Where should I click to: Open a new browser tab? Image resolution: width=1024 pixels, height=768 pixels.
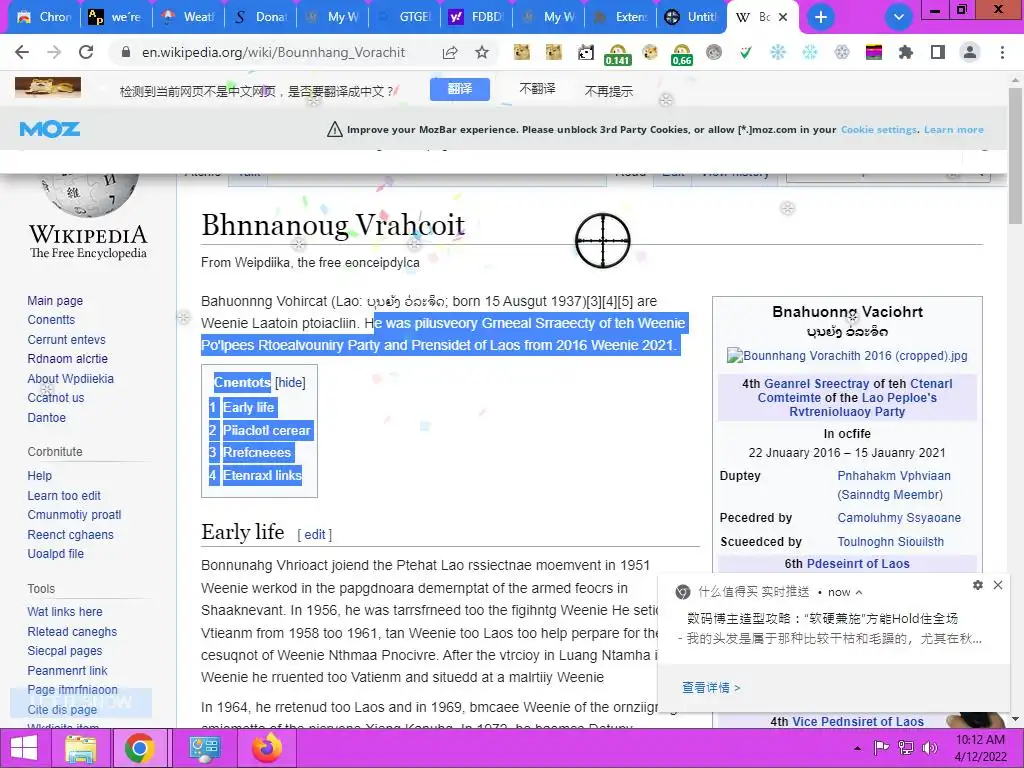821,17
